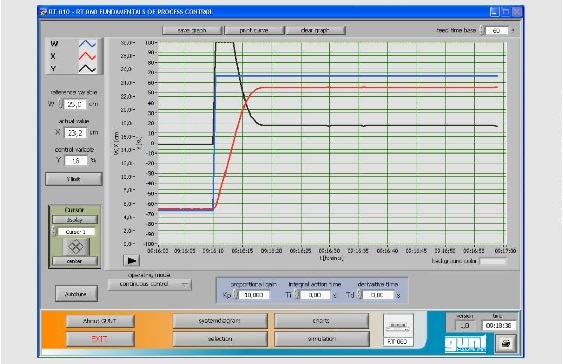Step the feed time base value
This screenshot has height=364, width=563.
click(482, 31)
